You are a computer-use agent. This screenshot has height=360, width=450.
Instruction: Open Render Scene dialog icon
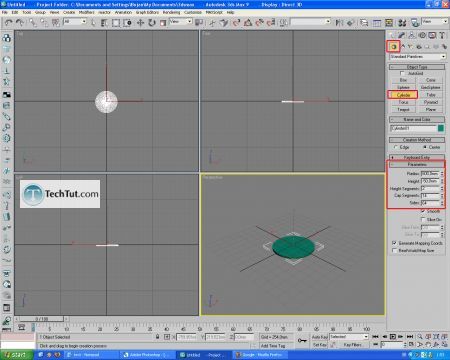point(415,22)
